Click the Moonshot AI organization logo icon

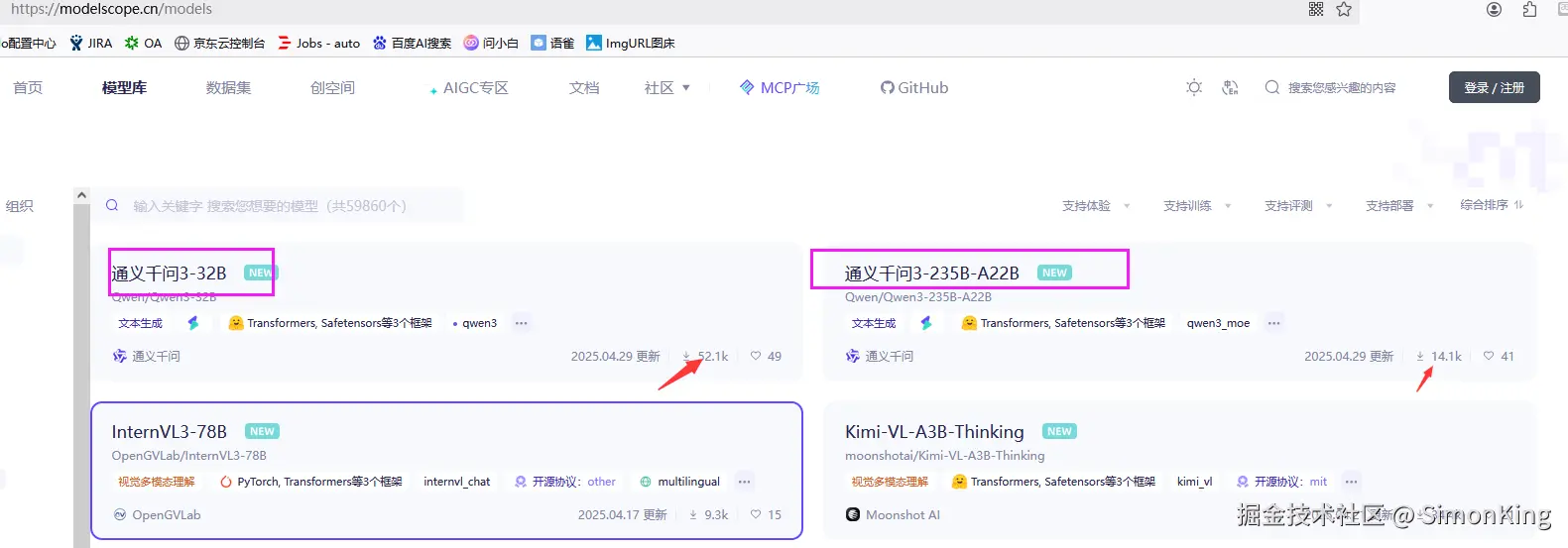point(853,514)
